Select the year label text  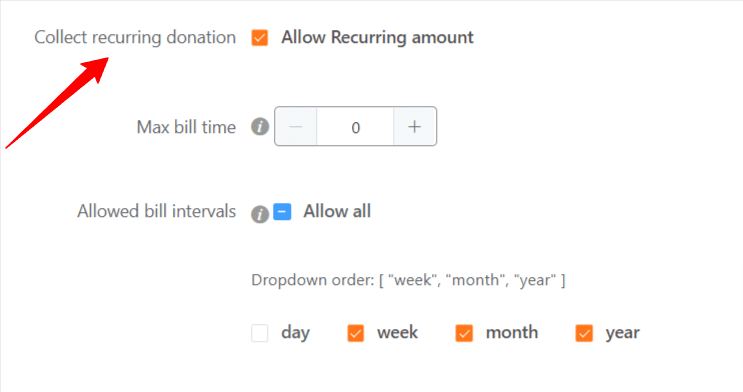623,334
